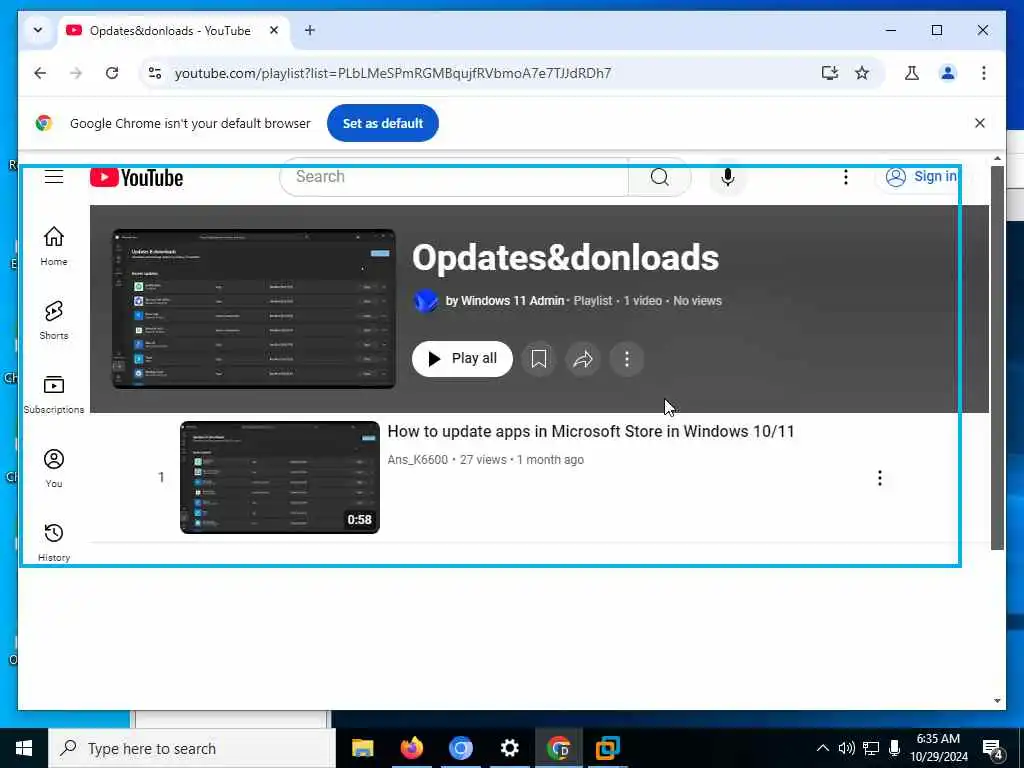Viewport: 1024px width, 768px height.
Task: Open a new Chrome tab
Action: 310,30
